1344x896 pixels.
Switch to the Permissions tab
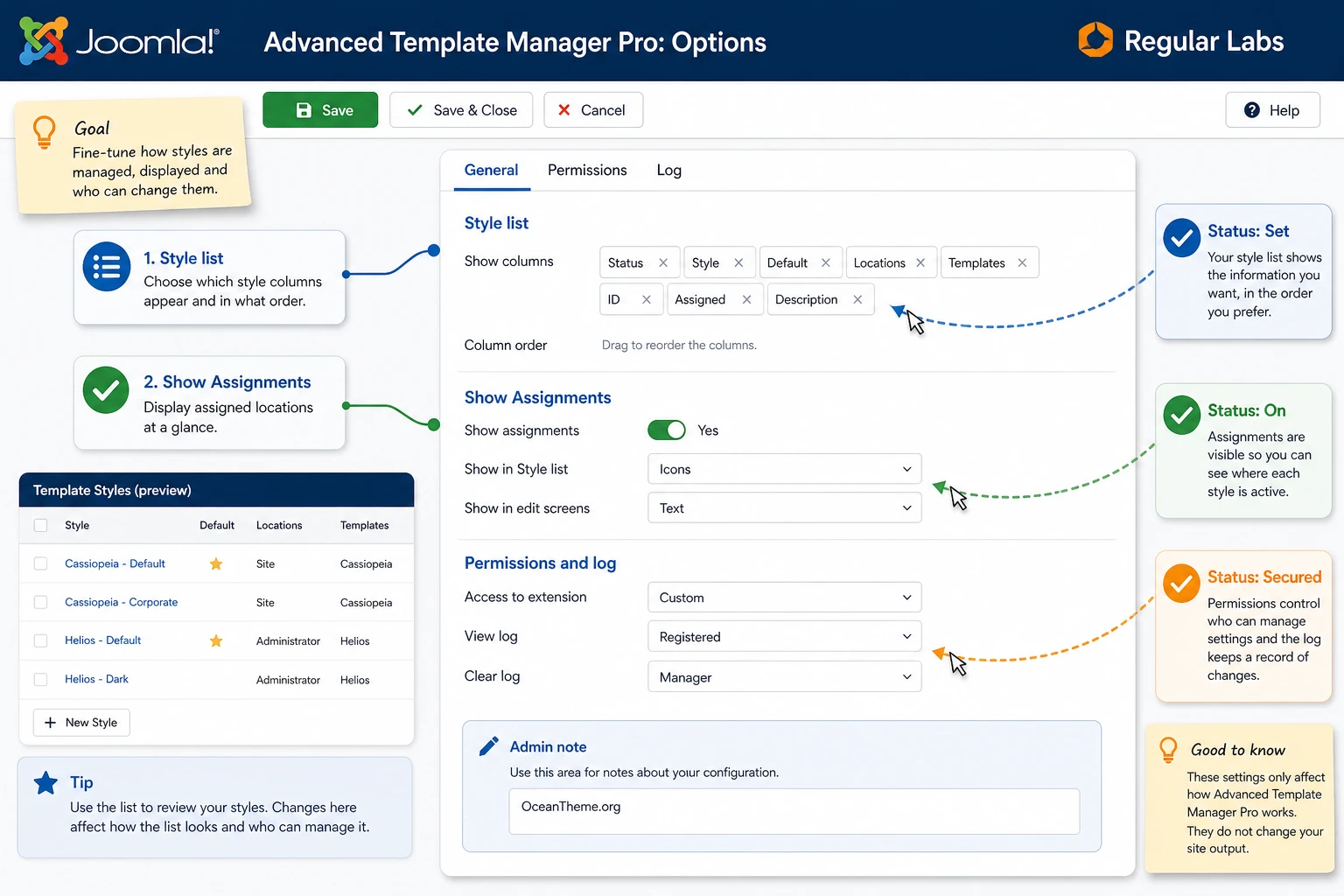point(587,170)
